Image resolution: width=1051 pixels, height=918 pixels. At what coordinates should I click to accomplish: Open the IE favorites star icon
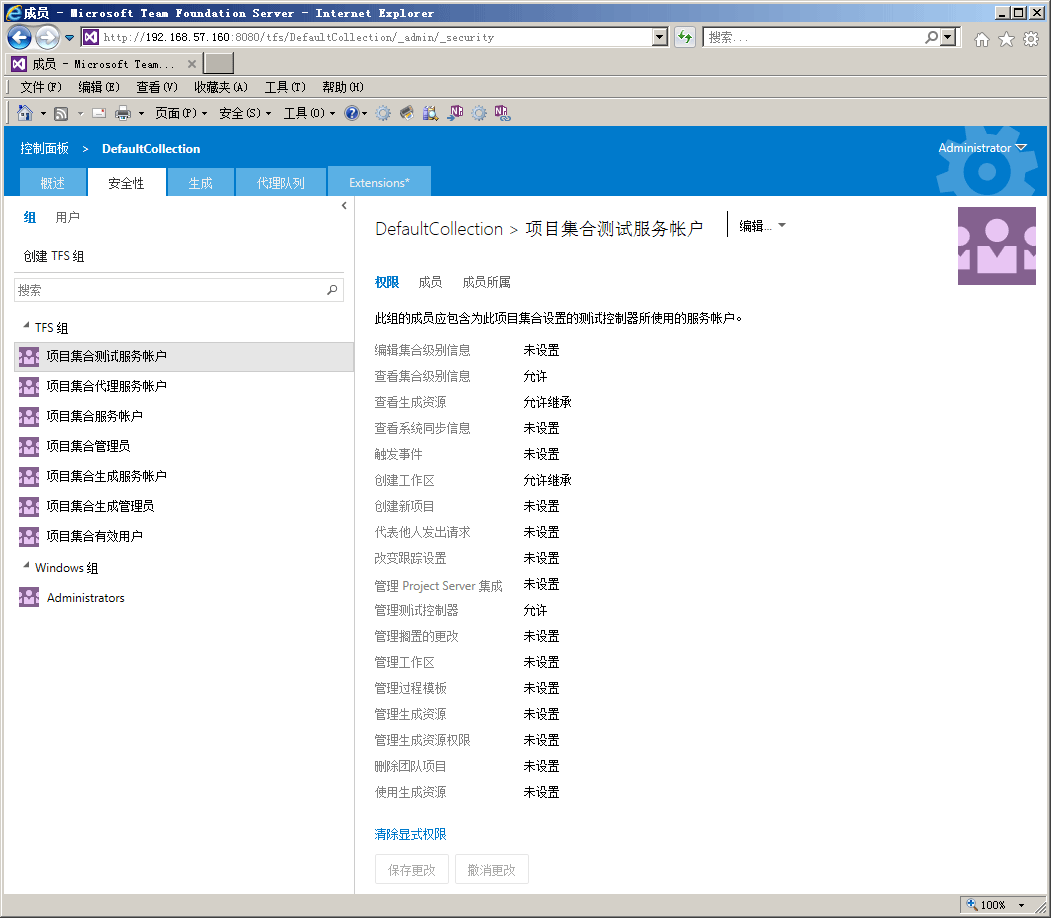click(x=1006, y=38)
